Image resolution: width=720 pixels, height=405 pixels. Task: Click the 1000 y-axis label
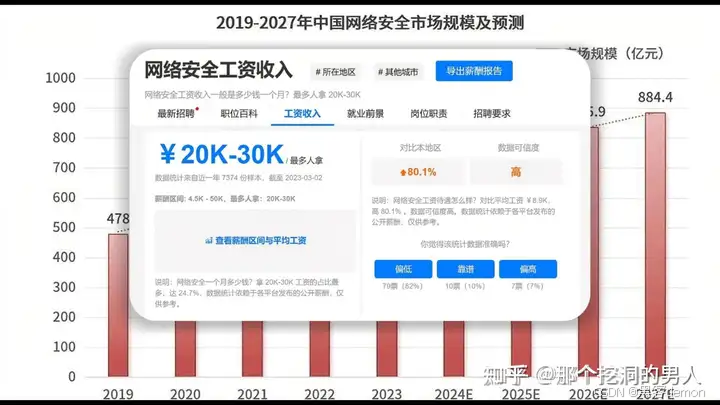click(60, 78)
